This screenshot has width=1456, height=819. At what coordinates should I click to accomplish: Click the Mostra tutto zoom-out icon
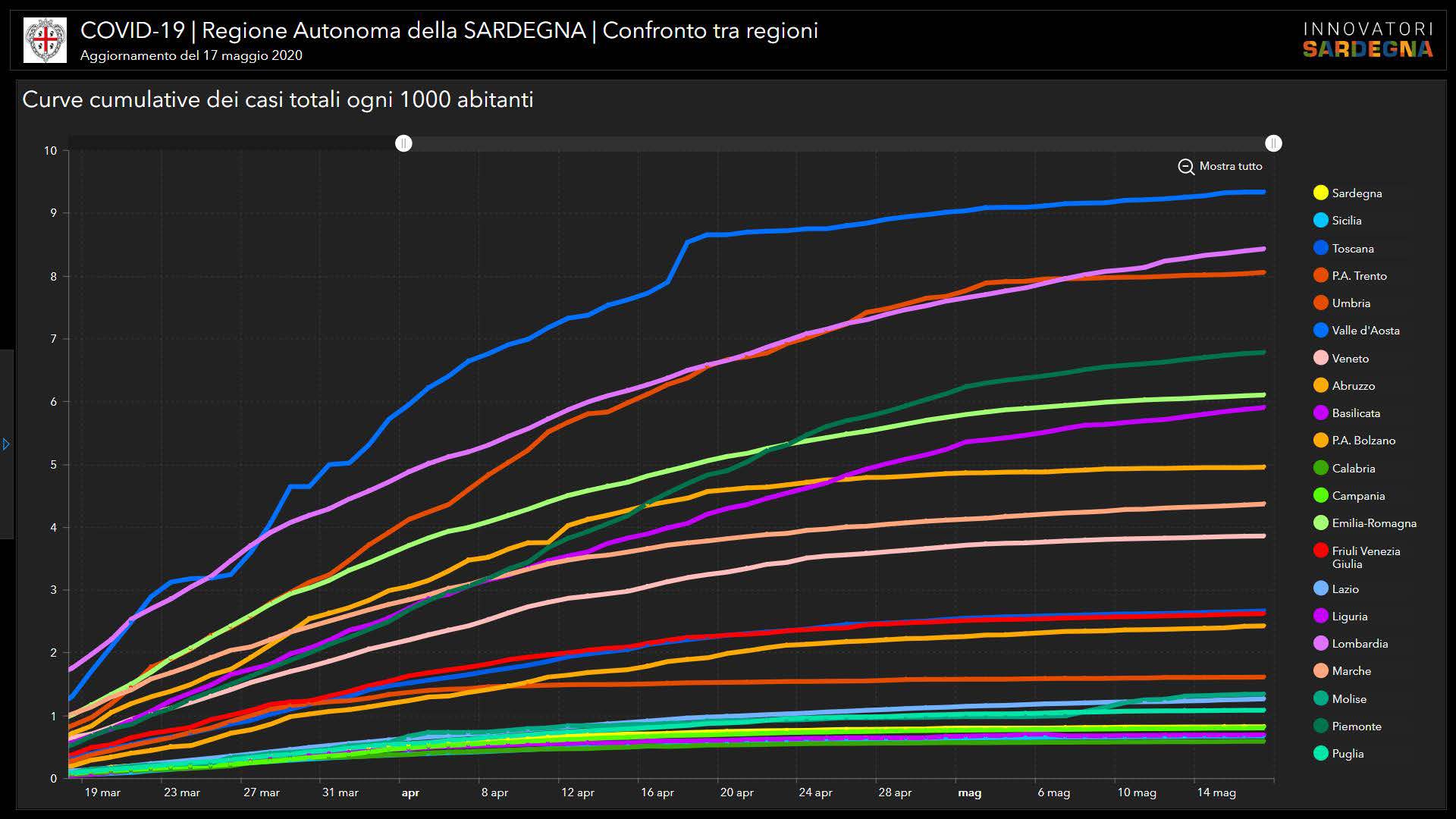[1186, 166]
